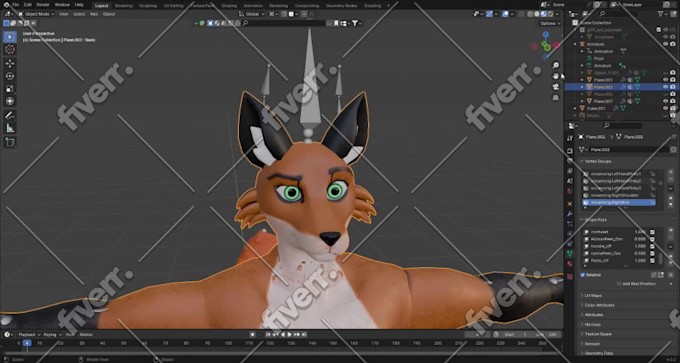Switch to the Modeling workspace tab
This screenshot has width=680, height=363.
pyautogui.click(x=124, y=6)
